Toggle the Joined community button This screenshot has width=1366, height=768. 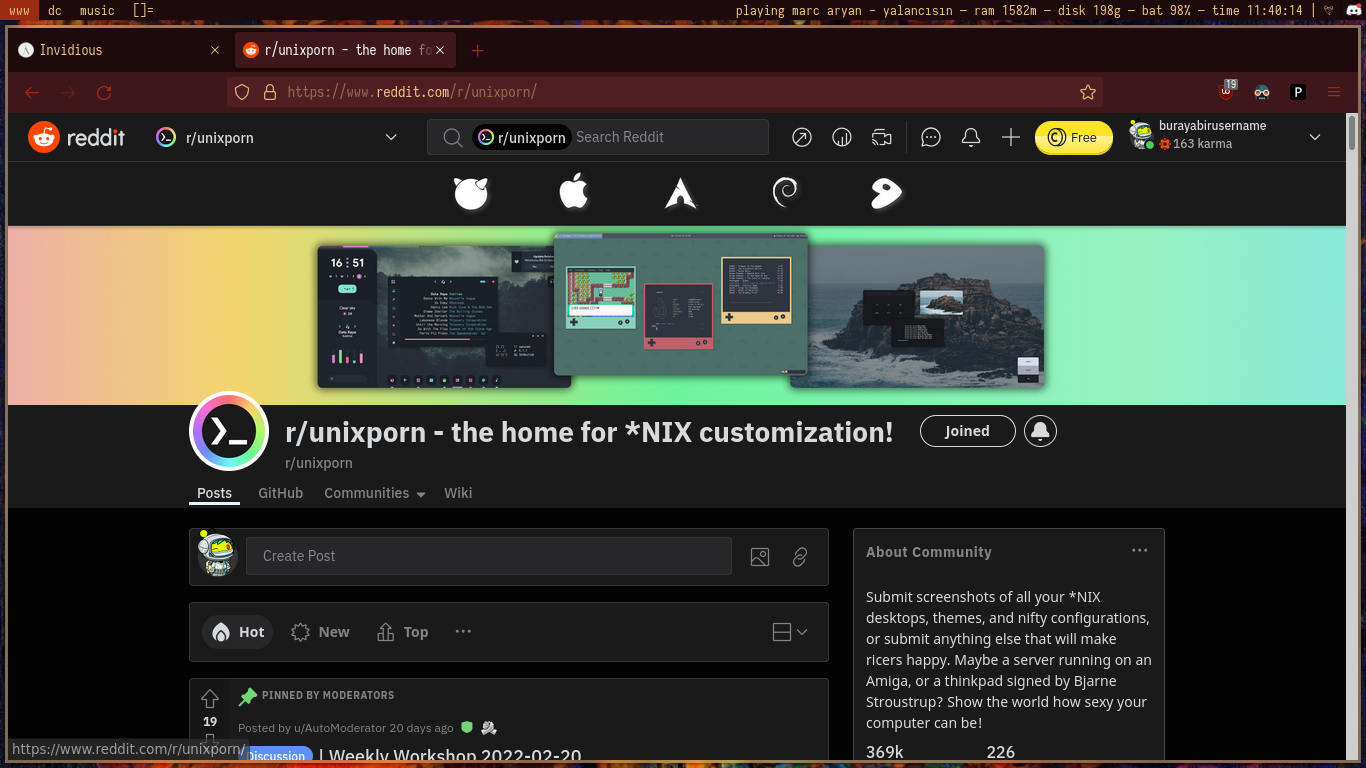tap(967, 431)
